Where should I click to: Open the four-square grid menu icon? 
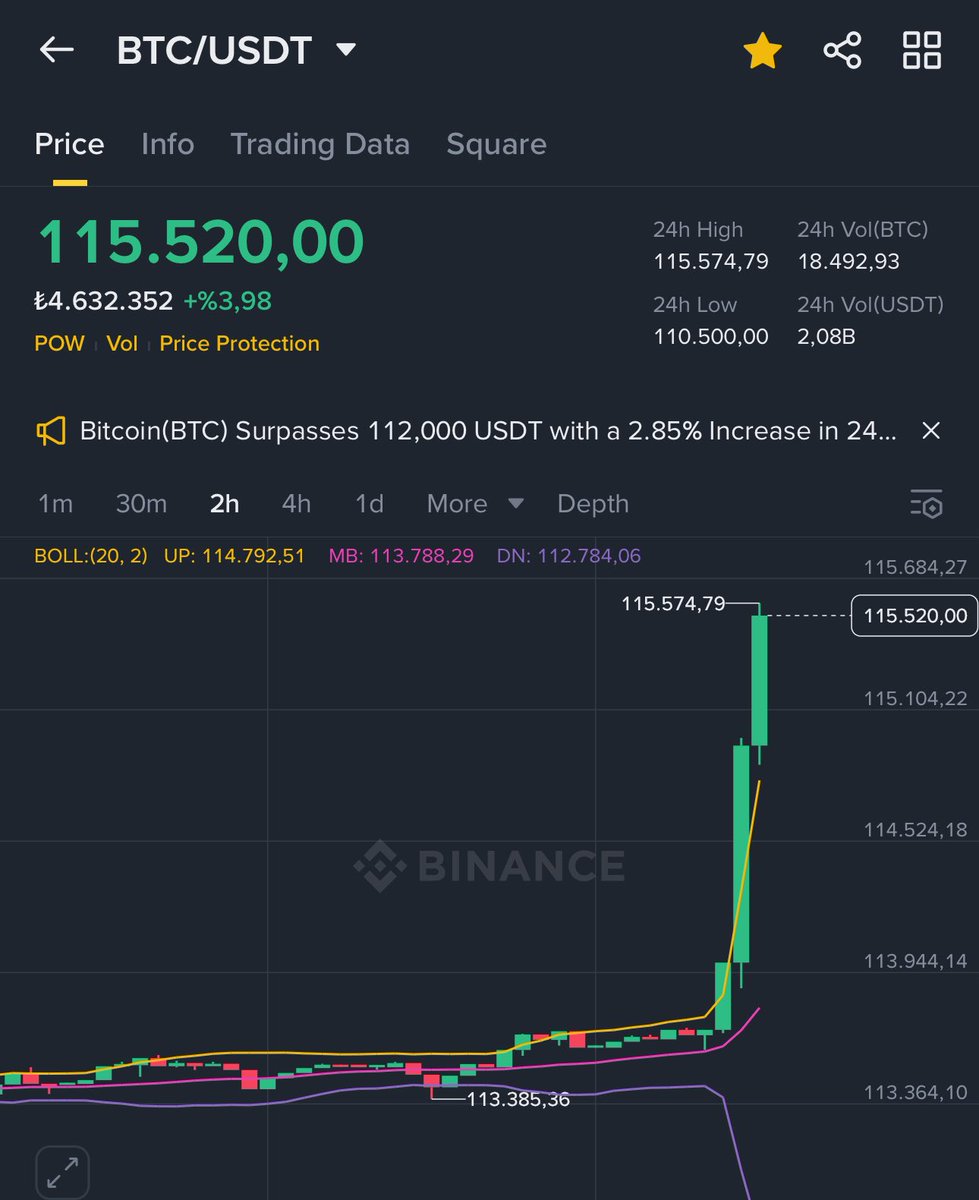tap(921, 50)
